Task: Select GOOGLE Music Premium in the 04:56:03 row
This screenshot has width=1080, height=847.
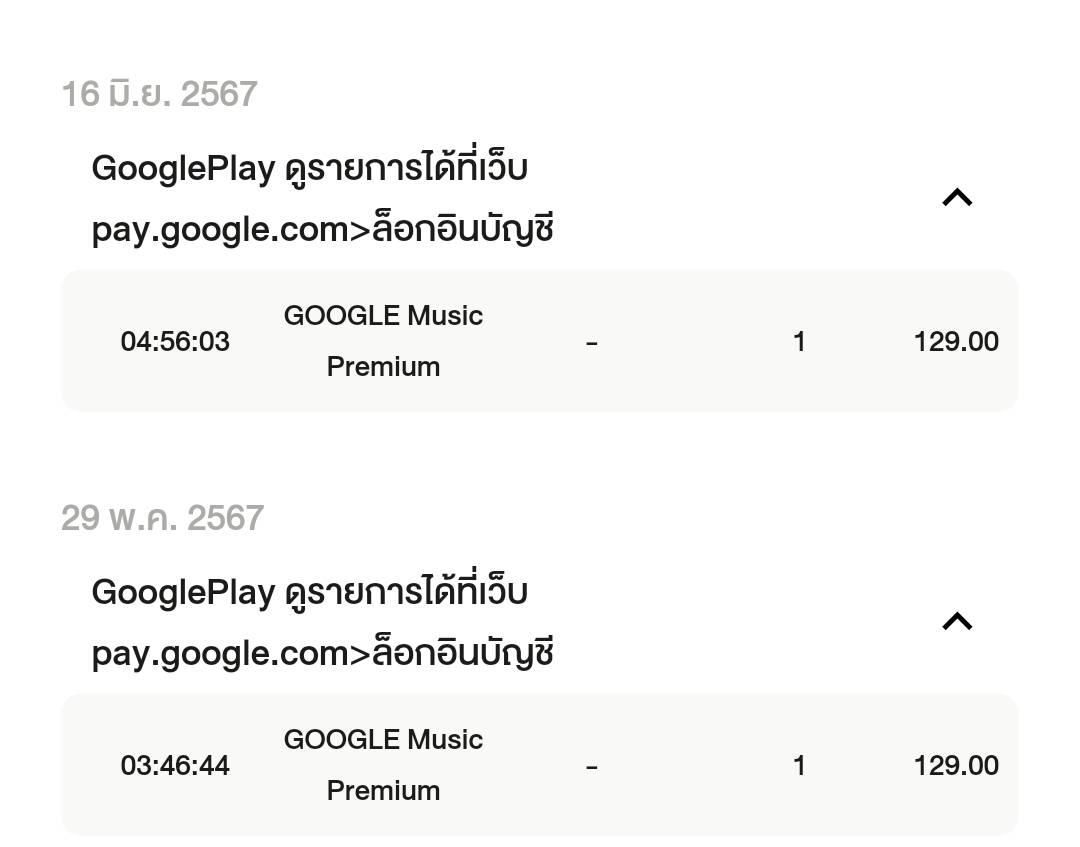Action: click(x=383, y=341)
